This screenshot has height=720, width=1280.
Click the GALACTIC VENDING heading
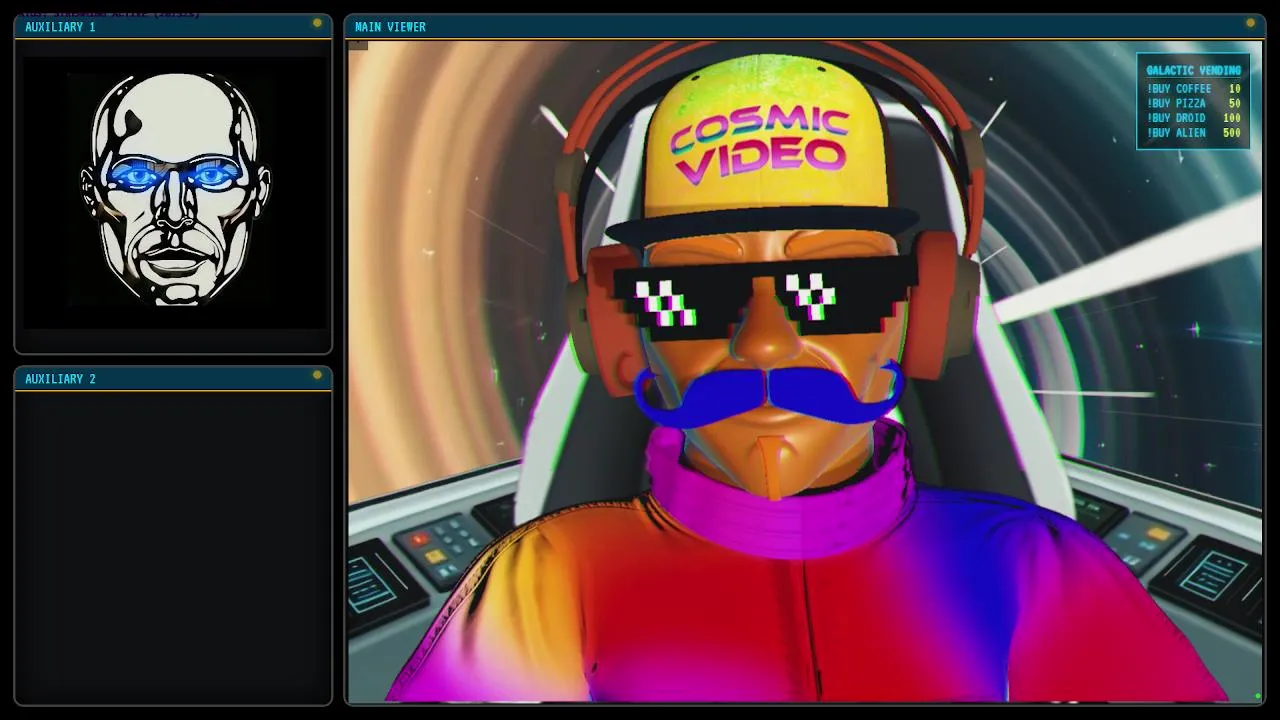coord(1193,70)
